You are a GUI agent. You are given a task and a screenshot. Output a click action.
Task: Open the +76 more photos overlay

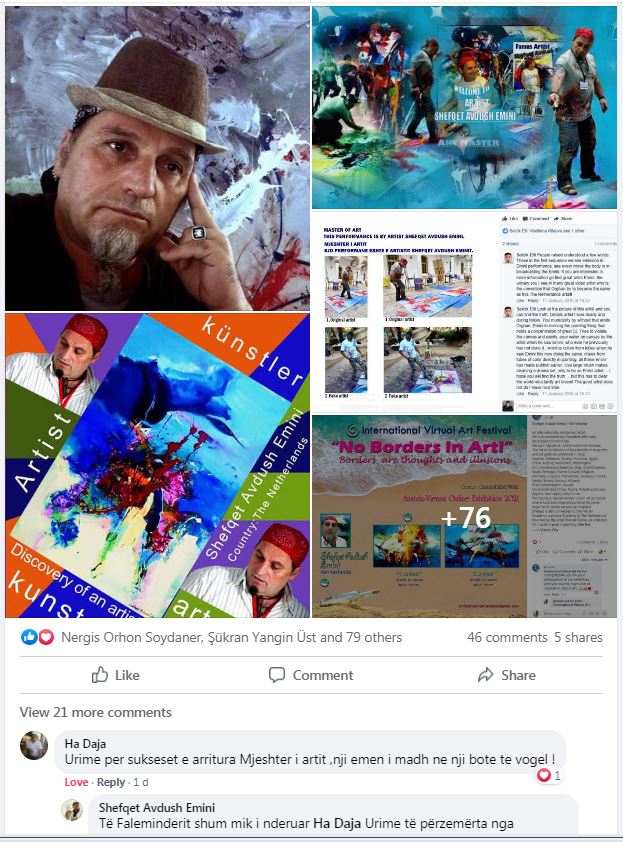[x=465, y=516]
